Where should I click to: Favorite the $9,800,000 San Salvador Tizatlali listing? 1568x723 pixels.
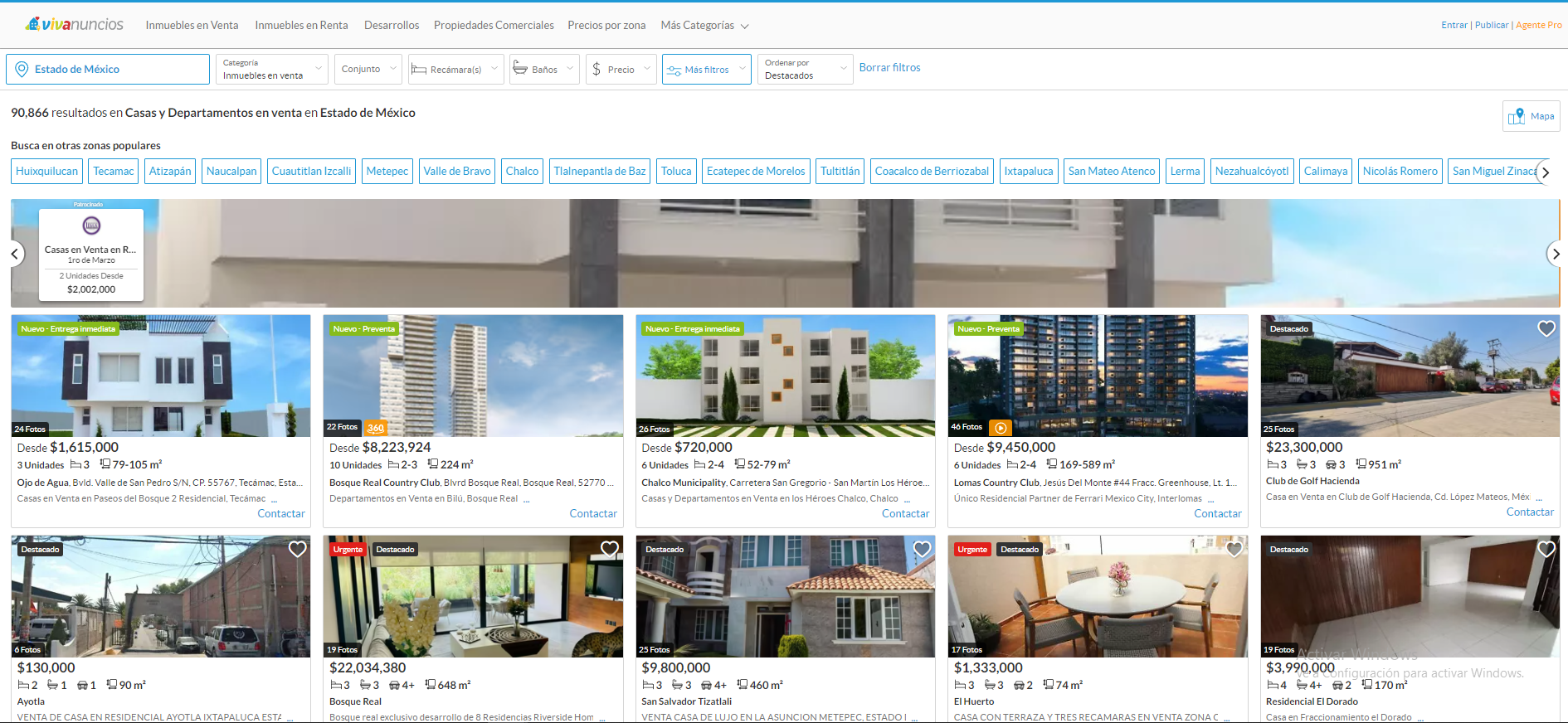922,549
